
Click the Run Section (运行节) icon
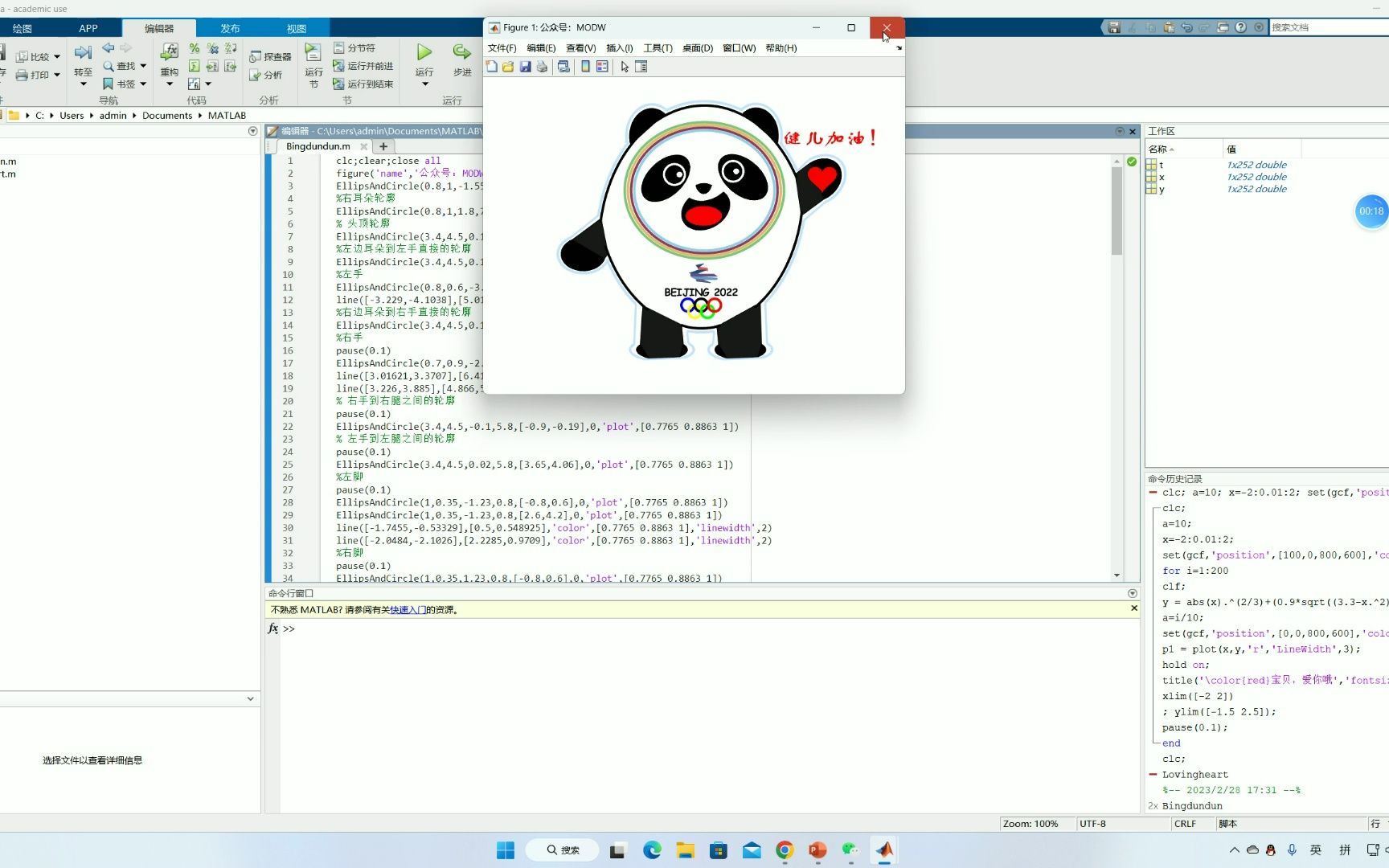[x=313, y=53]
